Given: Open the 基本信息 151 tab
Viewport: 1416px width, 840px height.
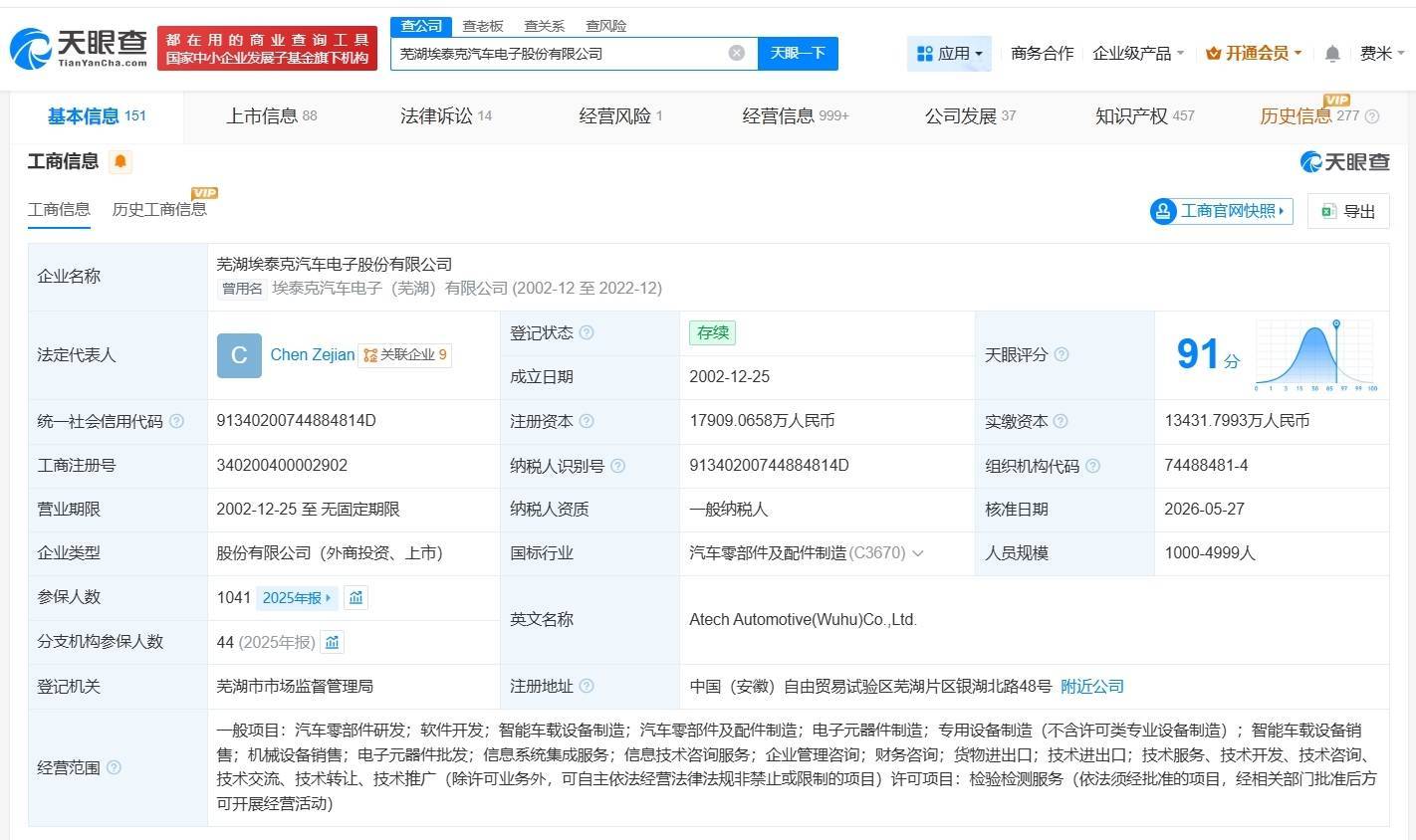Looking at the screenshot, I should point(97,116).
